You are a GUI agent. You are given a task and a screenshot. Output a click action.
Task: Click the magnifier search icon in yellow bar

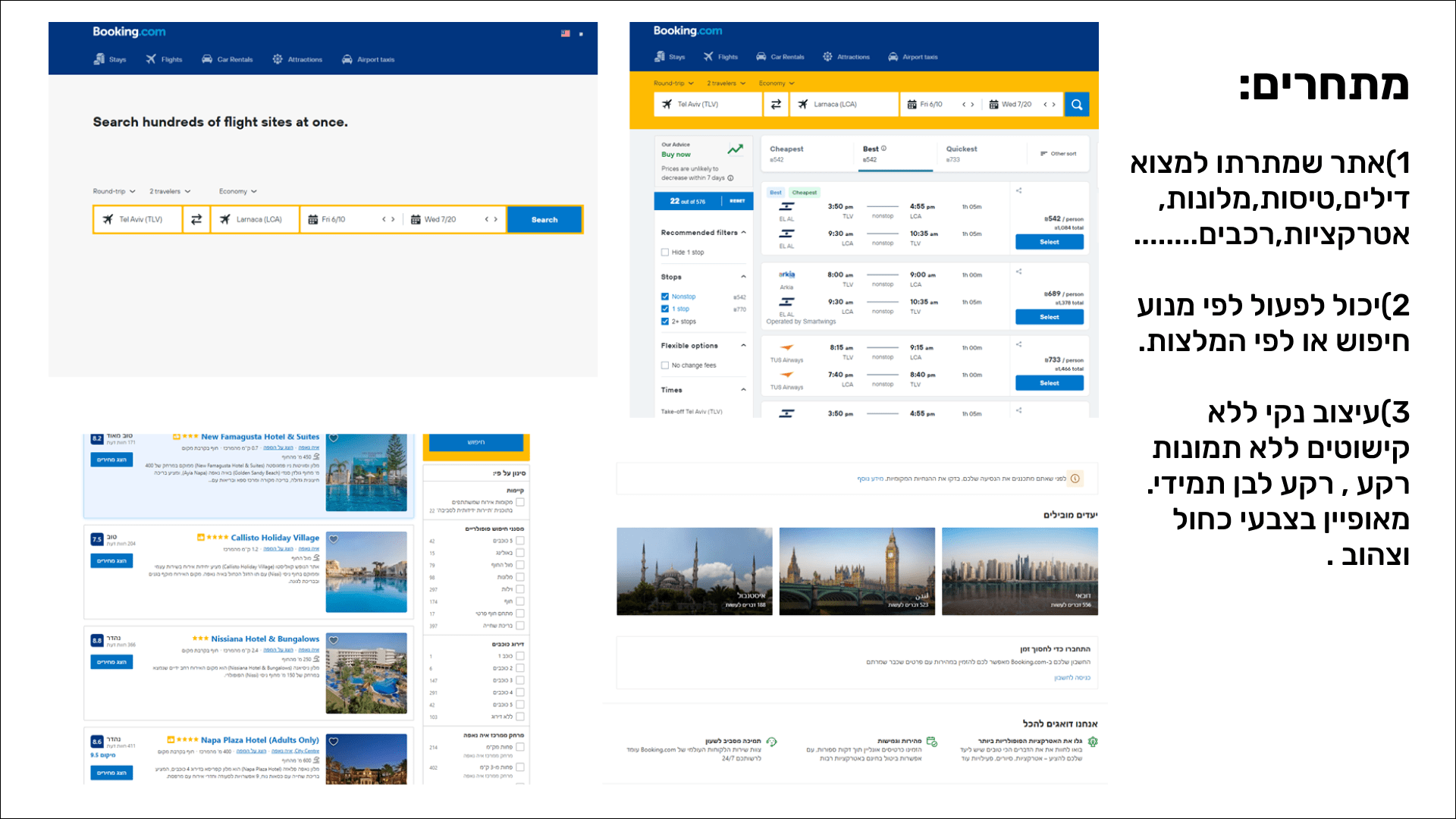(1076, 105)
